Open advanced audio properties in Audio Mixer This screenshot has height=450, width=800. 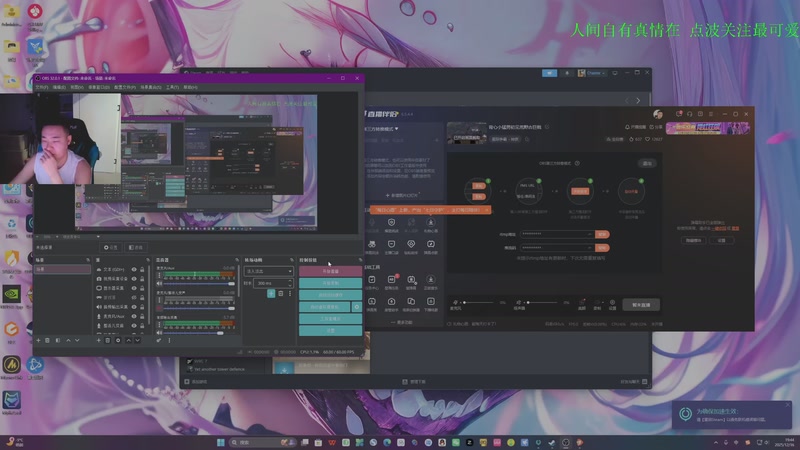pyautogui.click(x=159, y=340)
